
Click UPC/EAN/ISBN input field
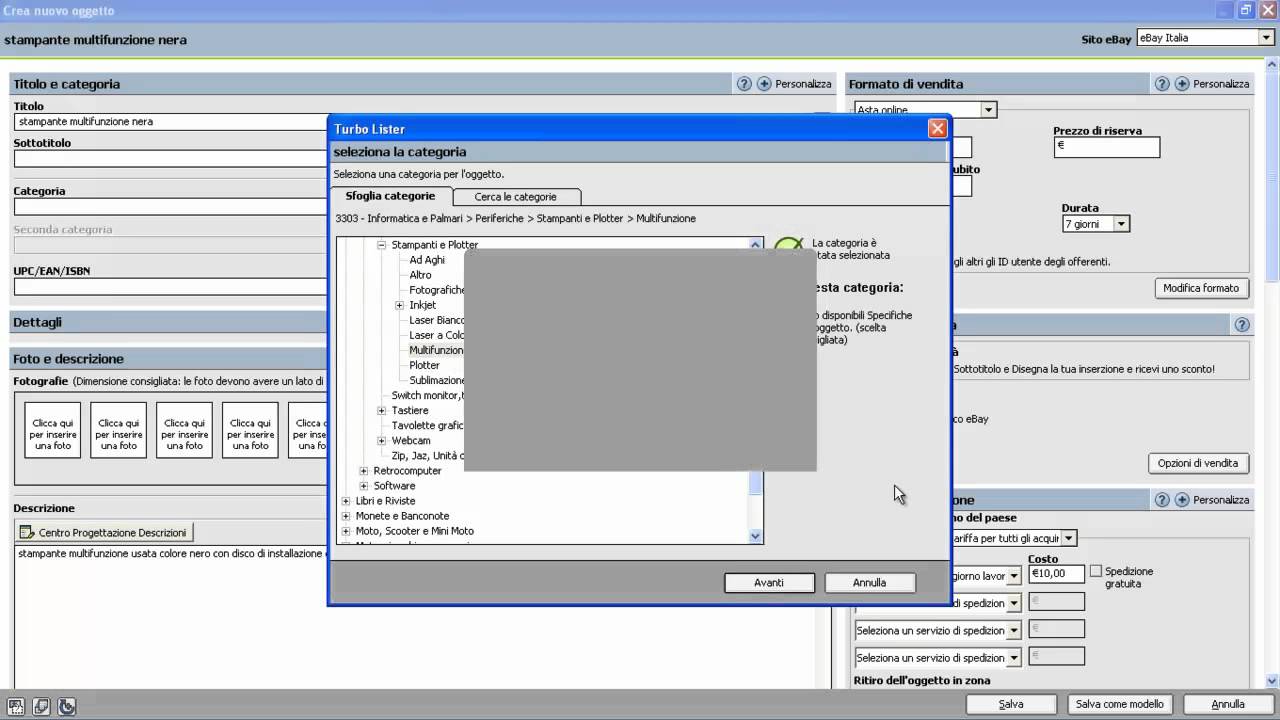(x=171, y=287)
